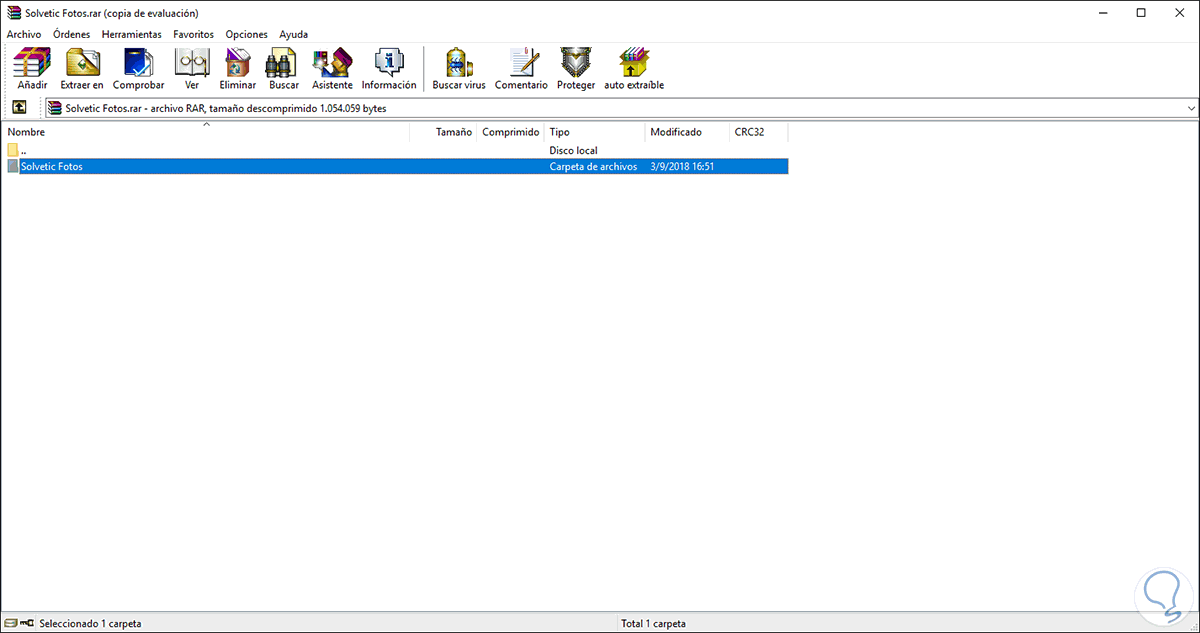Image resolution: width=1200 pixels, height=633 pixels.
Task: Open the Opciones menu
Action: pyautogui.click(x=247, y=34)
